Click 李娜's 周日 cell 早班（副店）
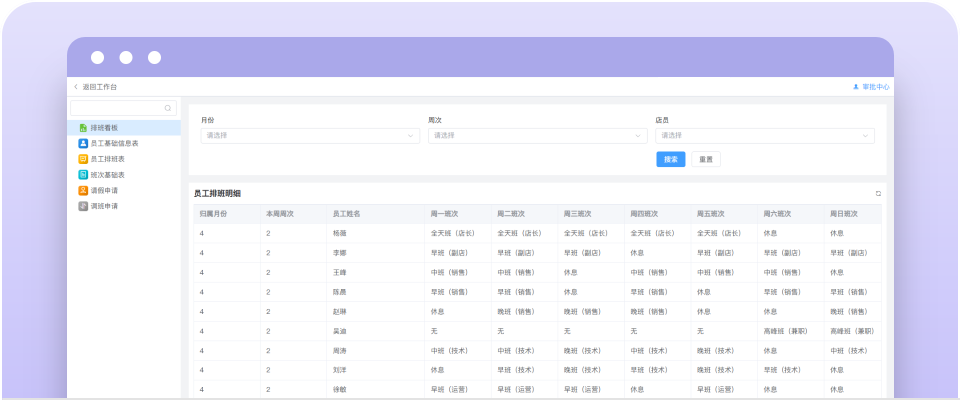 click(x=849, y=253)
